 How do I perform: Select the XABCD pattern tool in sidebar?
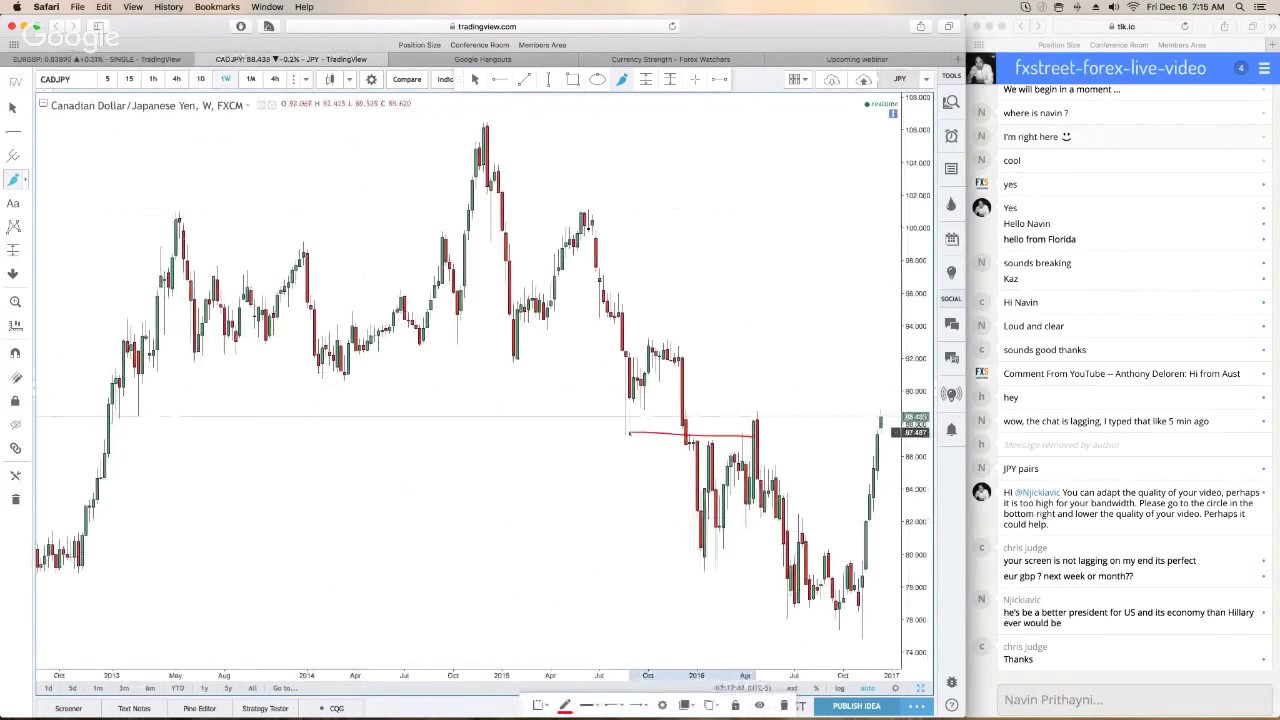tap(13, 227)
